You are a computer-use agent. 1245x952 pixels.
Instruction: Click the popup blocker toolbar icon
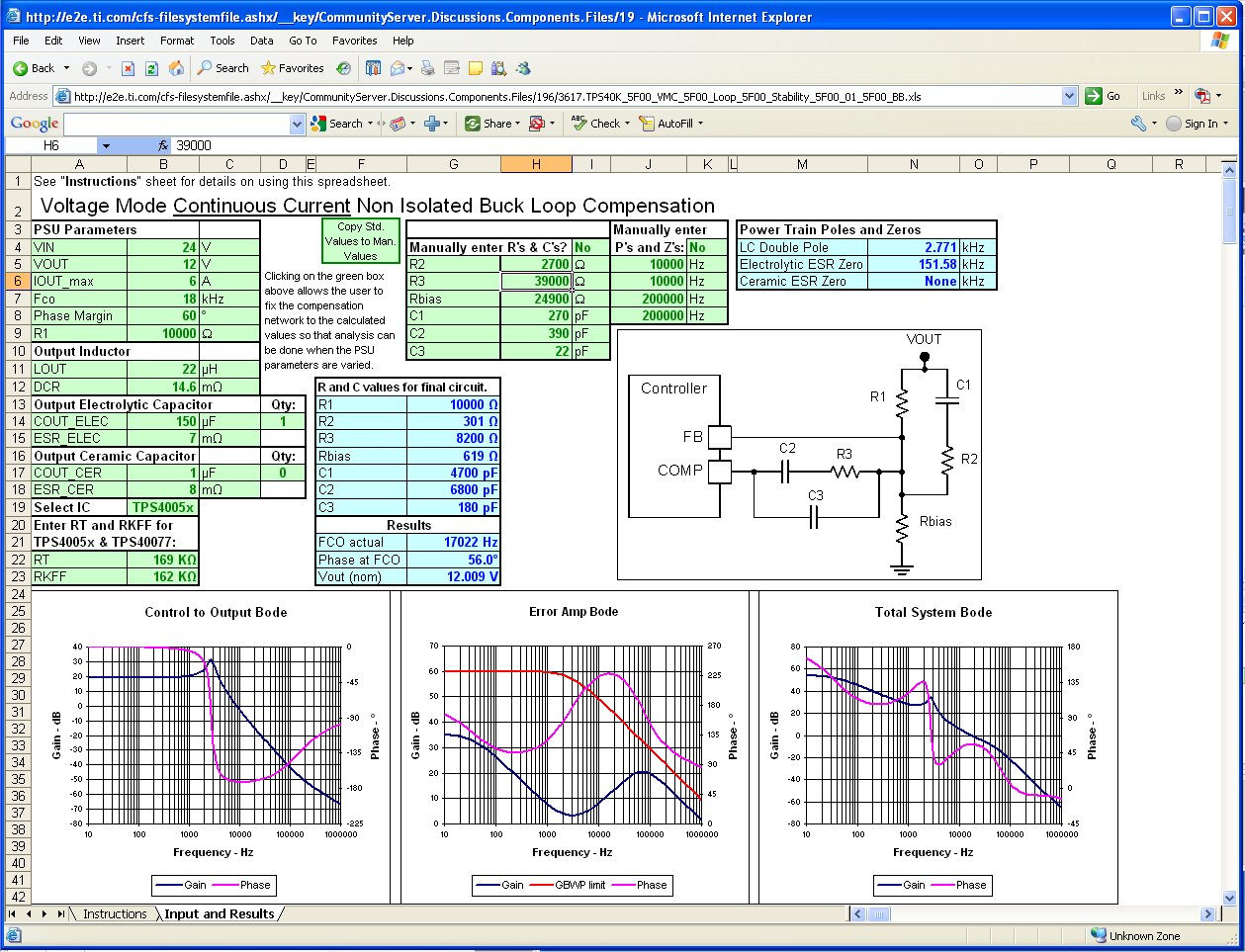(x=537, y=124)
